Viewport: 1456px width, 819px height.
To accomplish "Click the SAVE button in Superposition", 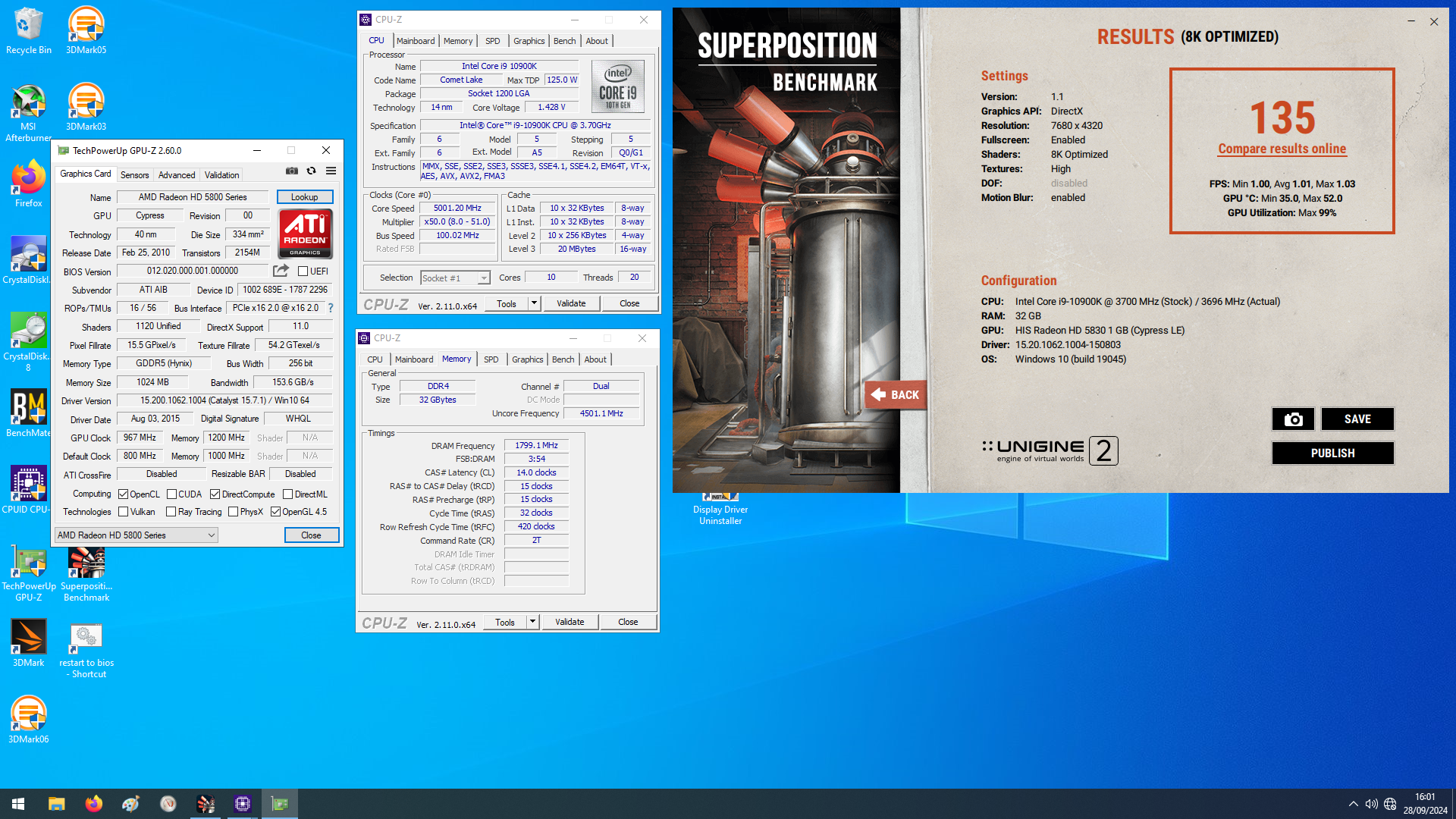I will point(1357,419).
